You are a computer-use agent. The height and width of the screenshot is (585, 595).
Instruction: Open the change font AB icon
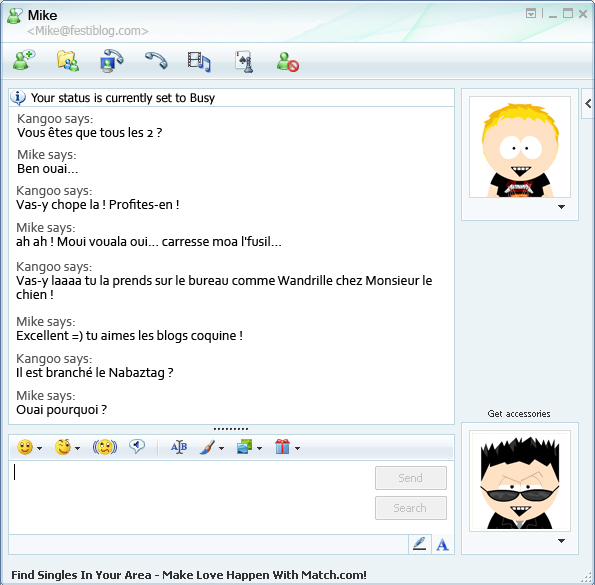[x=179, y=447]
